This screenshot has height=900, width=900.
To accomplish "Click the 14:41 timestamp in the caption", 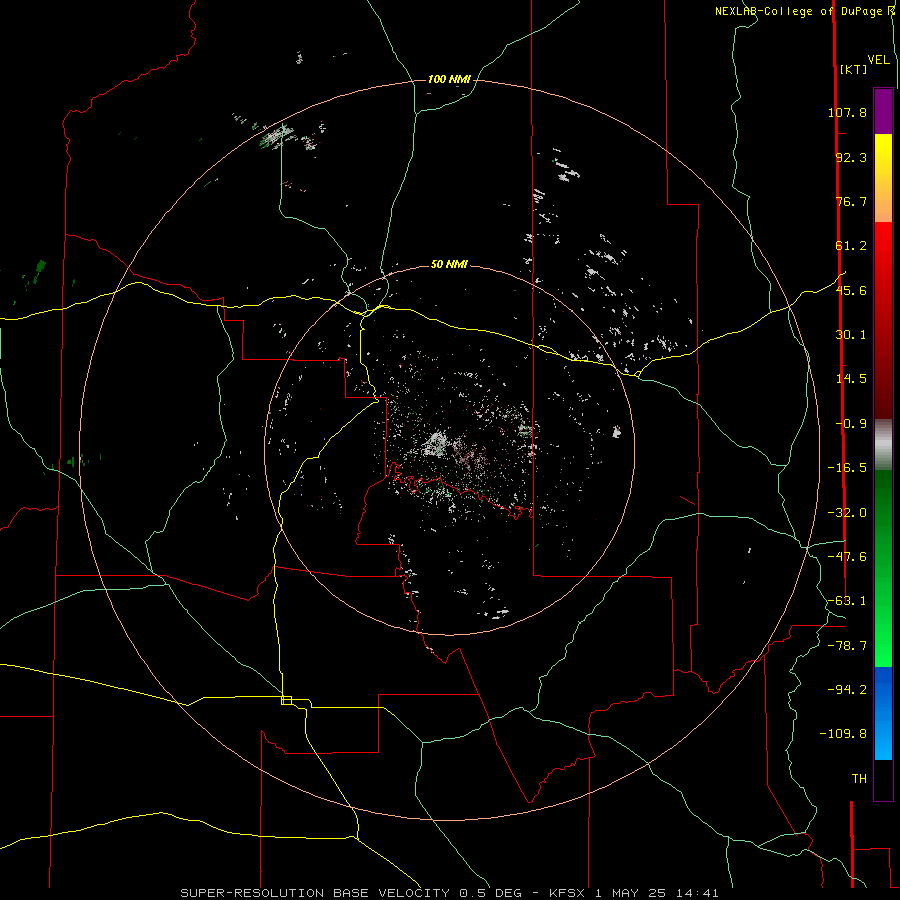I will coord(697,893).
